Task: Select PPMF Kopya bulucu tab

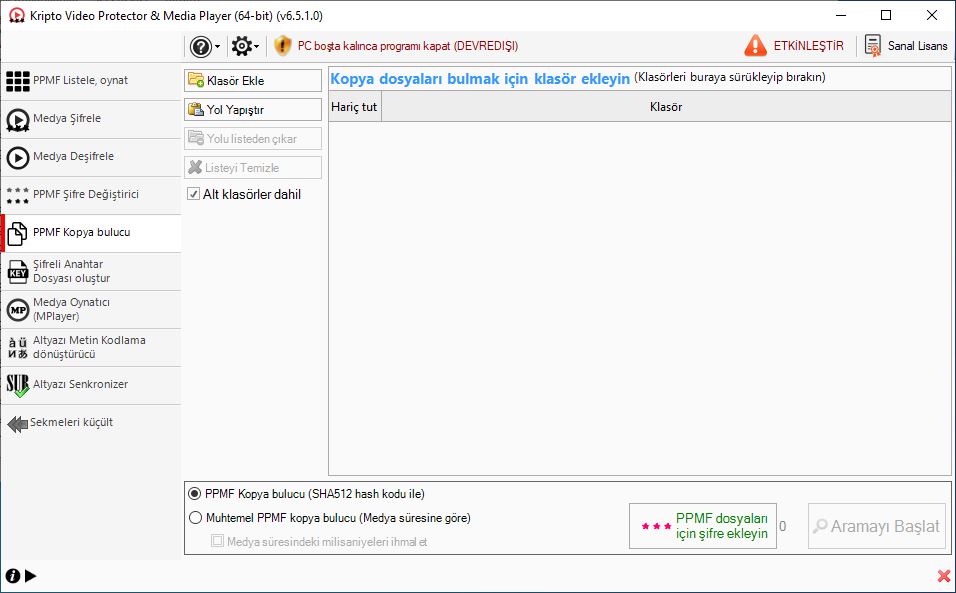Action: pos(91,233)
